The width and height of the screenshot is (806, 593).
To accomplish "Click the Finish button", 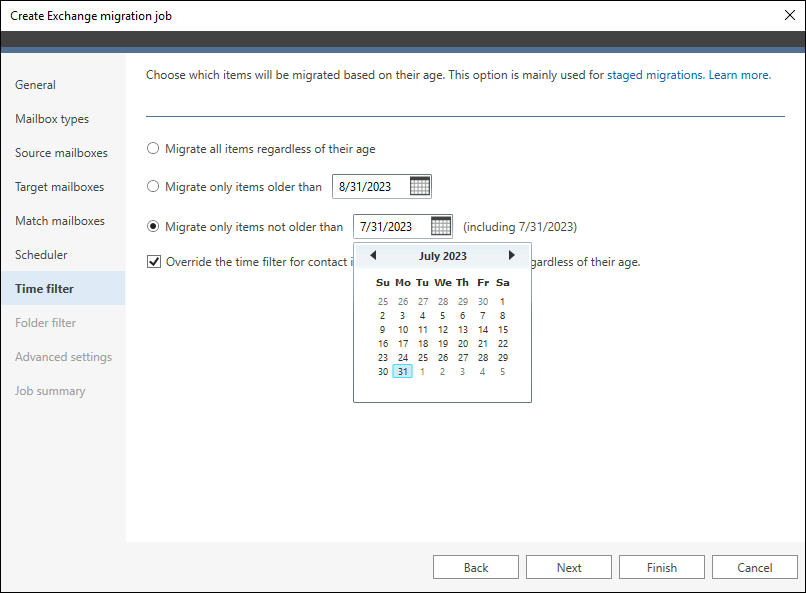I will point(662,567).
